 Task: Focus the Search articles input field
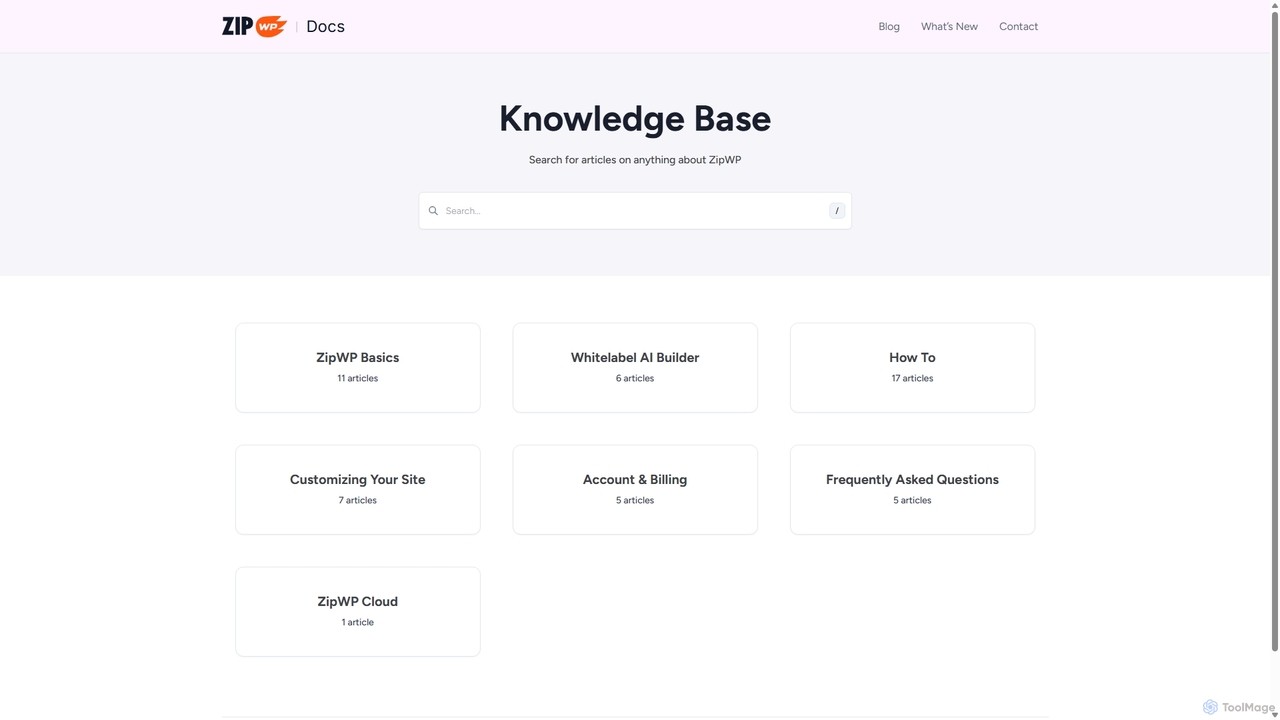pyautogui.click(x=635, y=211)
